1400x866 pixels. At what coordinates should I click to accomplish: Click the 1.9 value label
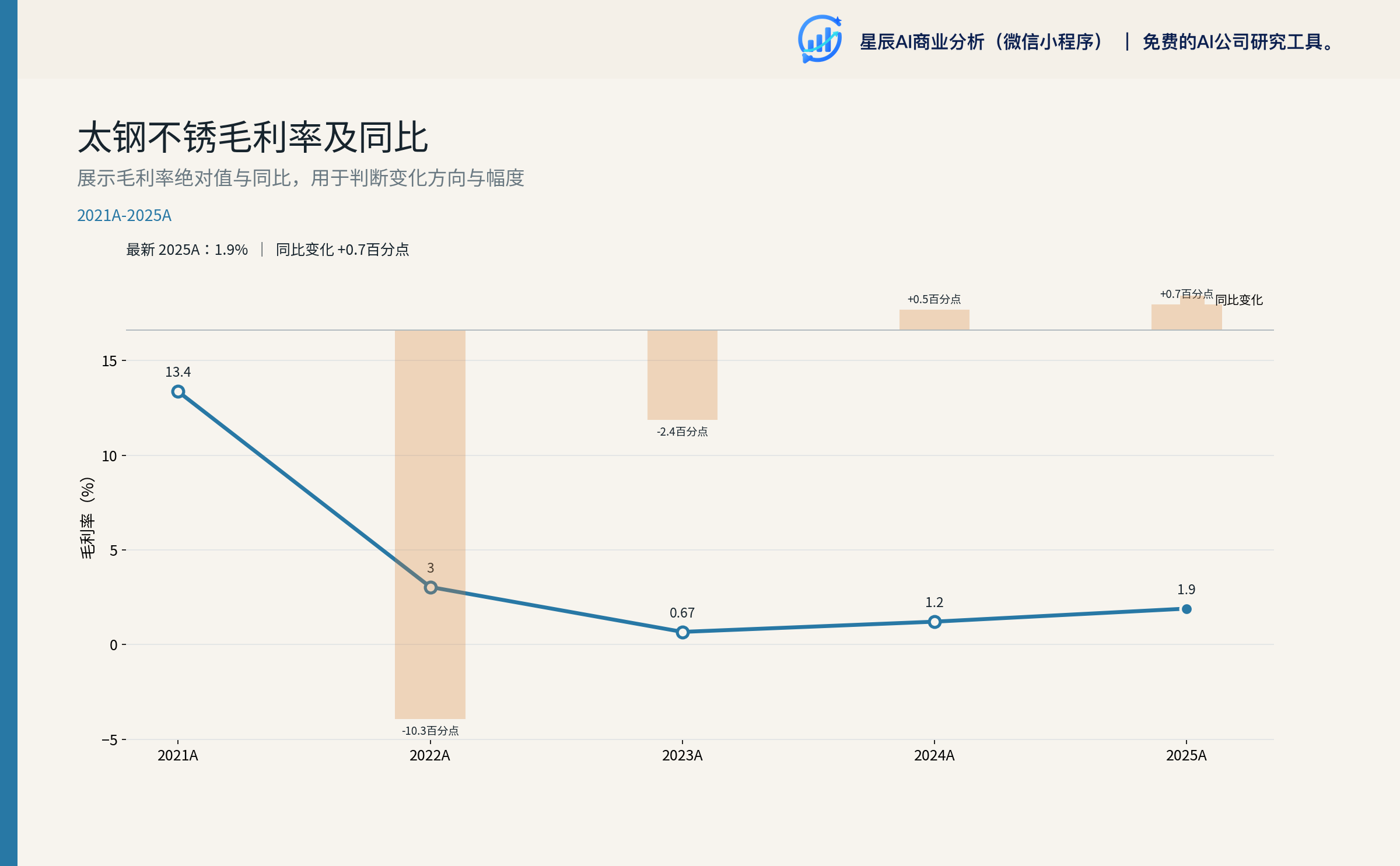pyautogui.click(x=1186, y=590)
